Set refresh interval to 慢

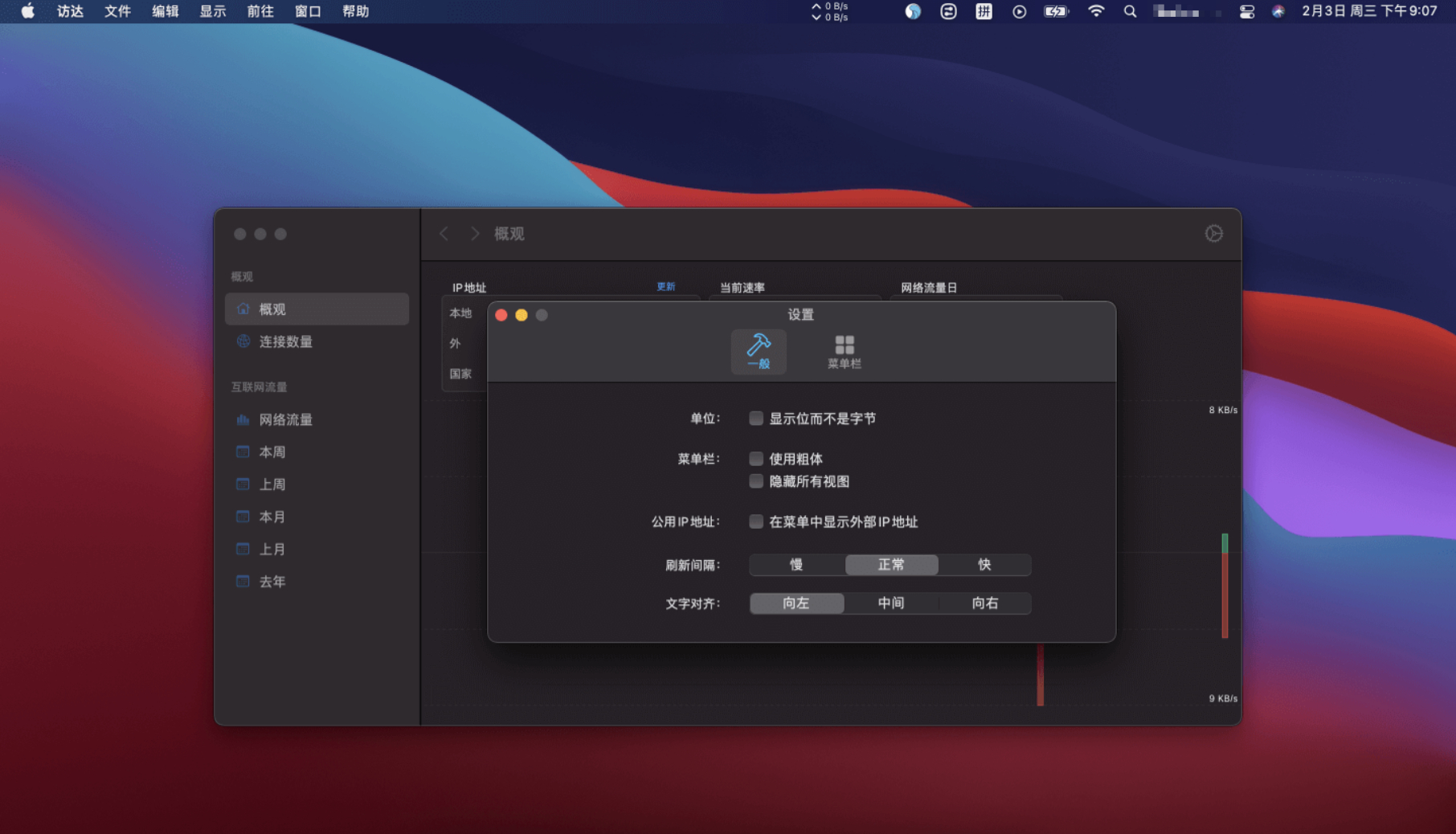(796, 565)
